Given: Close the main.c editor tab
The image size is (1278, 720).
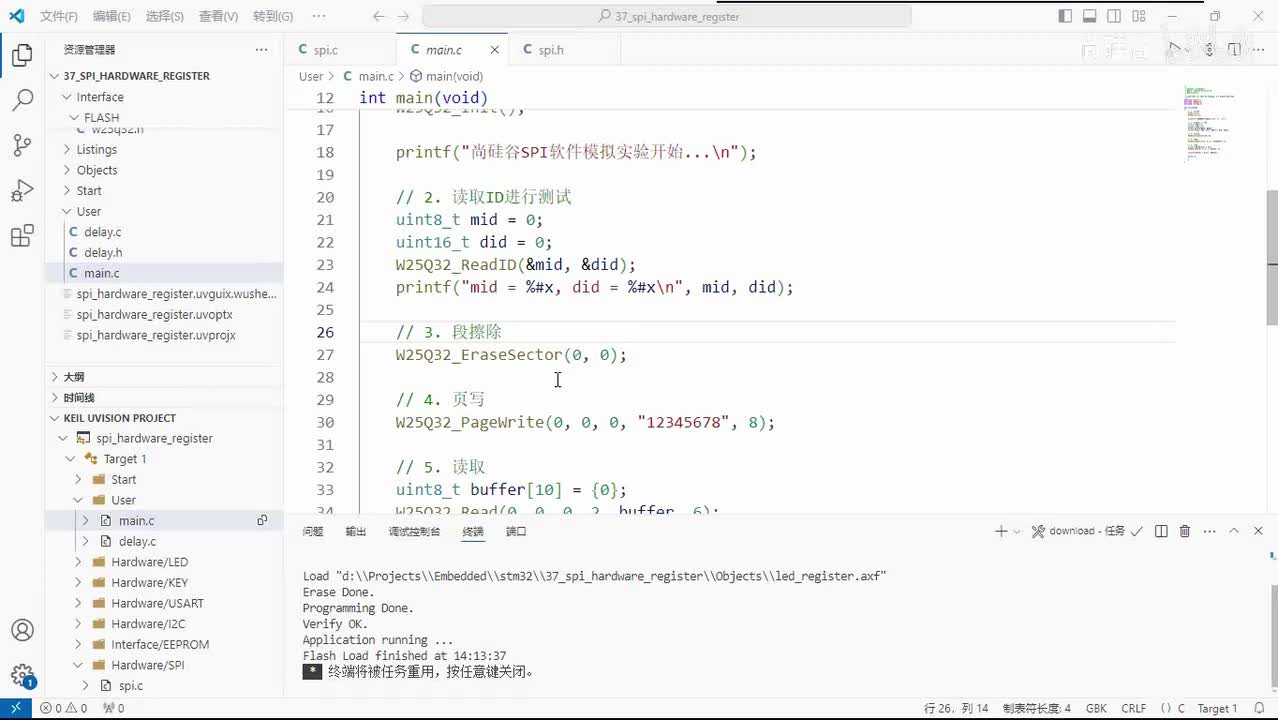Looking at the screenshot, I should click(494, 50).
